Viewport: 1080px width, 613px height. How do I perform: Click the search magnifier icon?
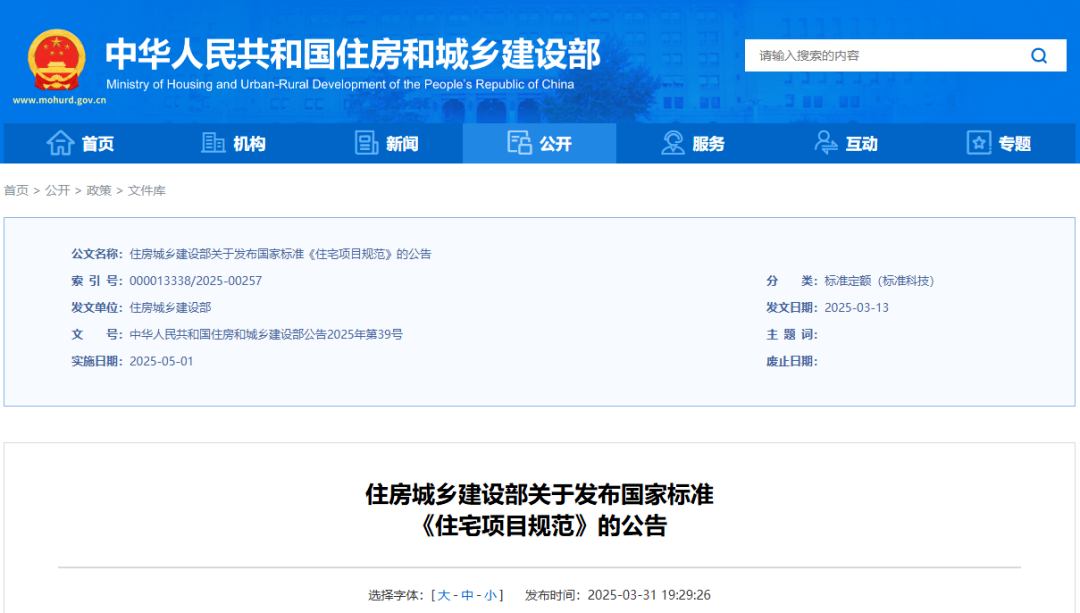click(x=1039, y=55)
